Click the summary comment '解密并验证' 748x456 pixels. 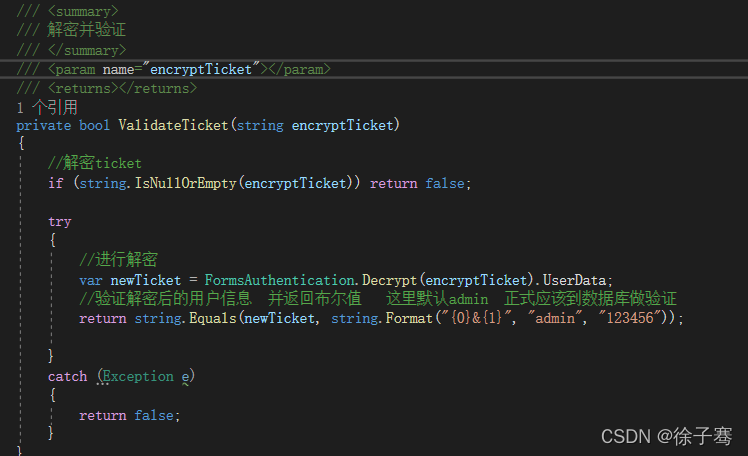coord(86,30)
